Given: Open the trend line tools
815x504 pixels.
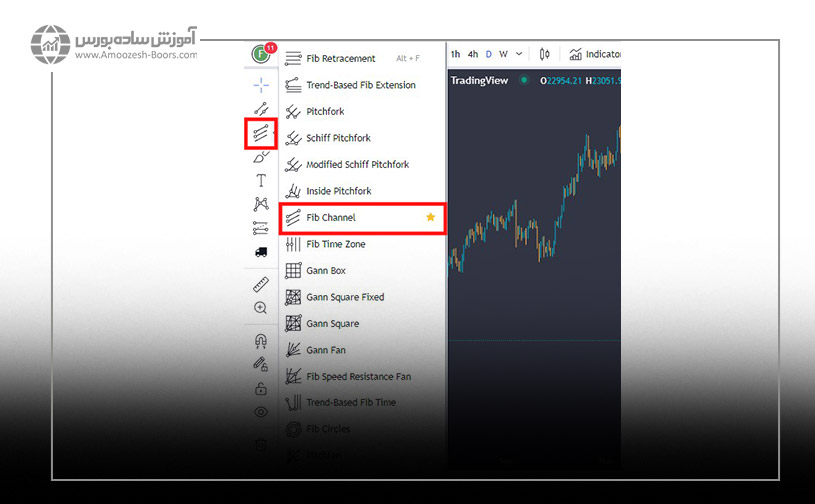Looking at the screenshot, I should point(261,109).
